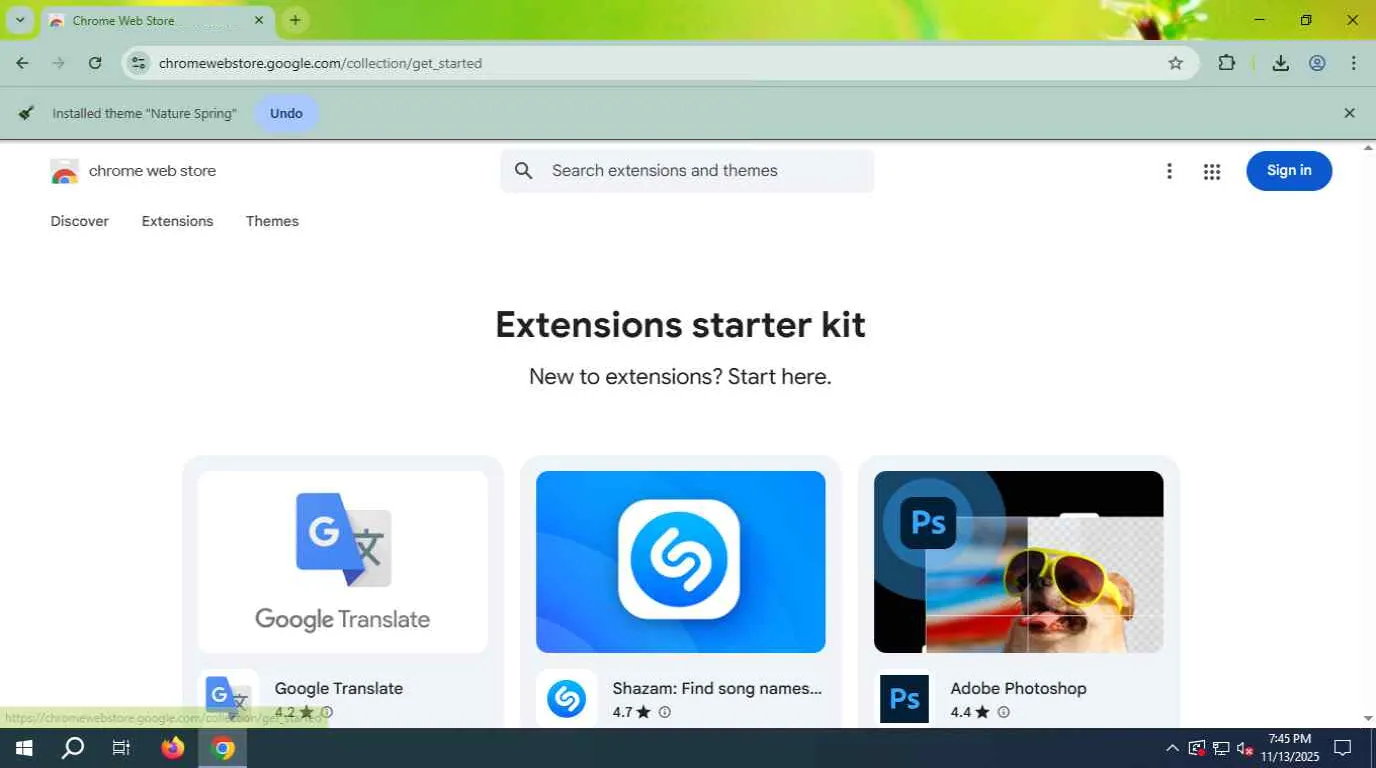Open the Google Translate banner image
The image size is (1376, 768).
point(343,562)
